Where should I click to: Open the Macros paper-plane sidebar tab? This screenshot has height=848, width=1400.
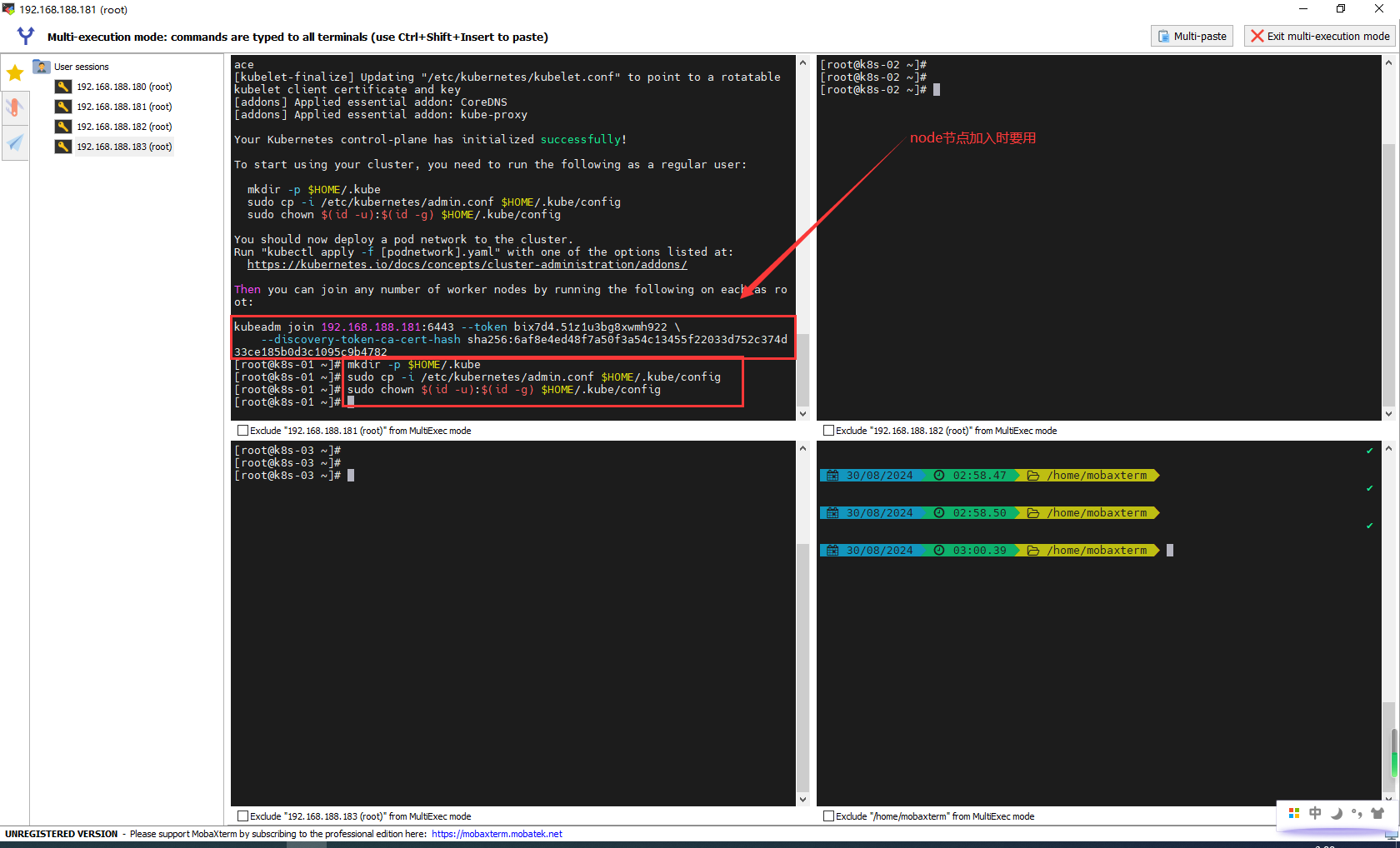pos(15,143)
